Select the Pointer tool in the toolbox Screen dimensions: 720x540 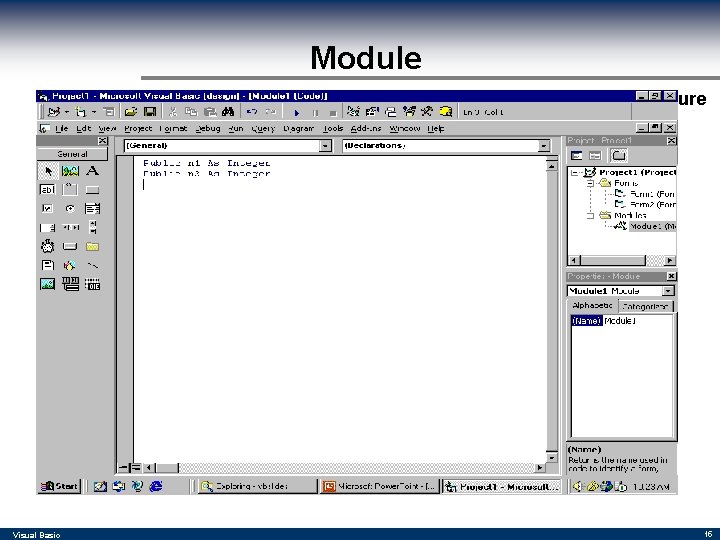[48, 171]
